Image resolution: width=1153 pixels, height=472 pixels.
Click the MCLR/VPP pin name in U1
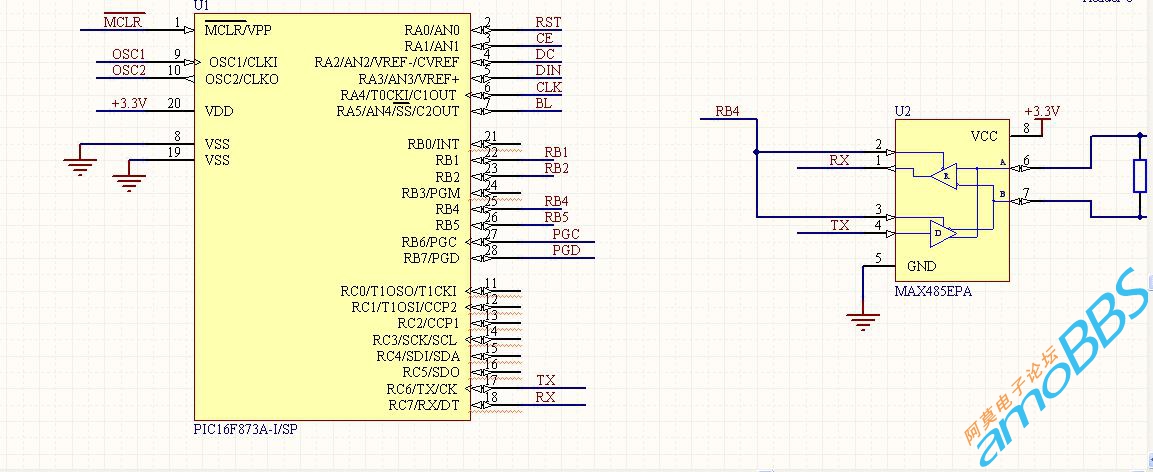(238, 30)
